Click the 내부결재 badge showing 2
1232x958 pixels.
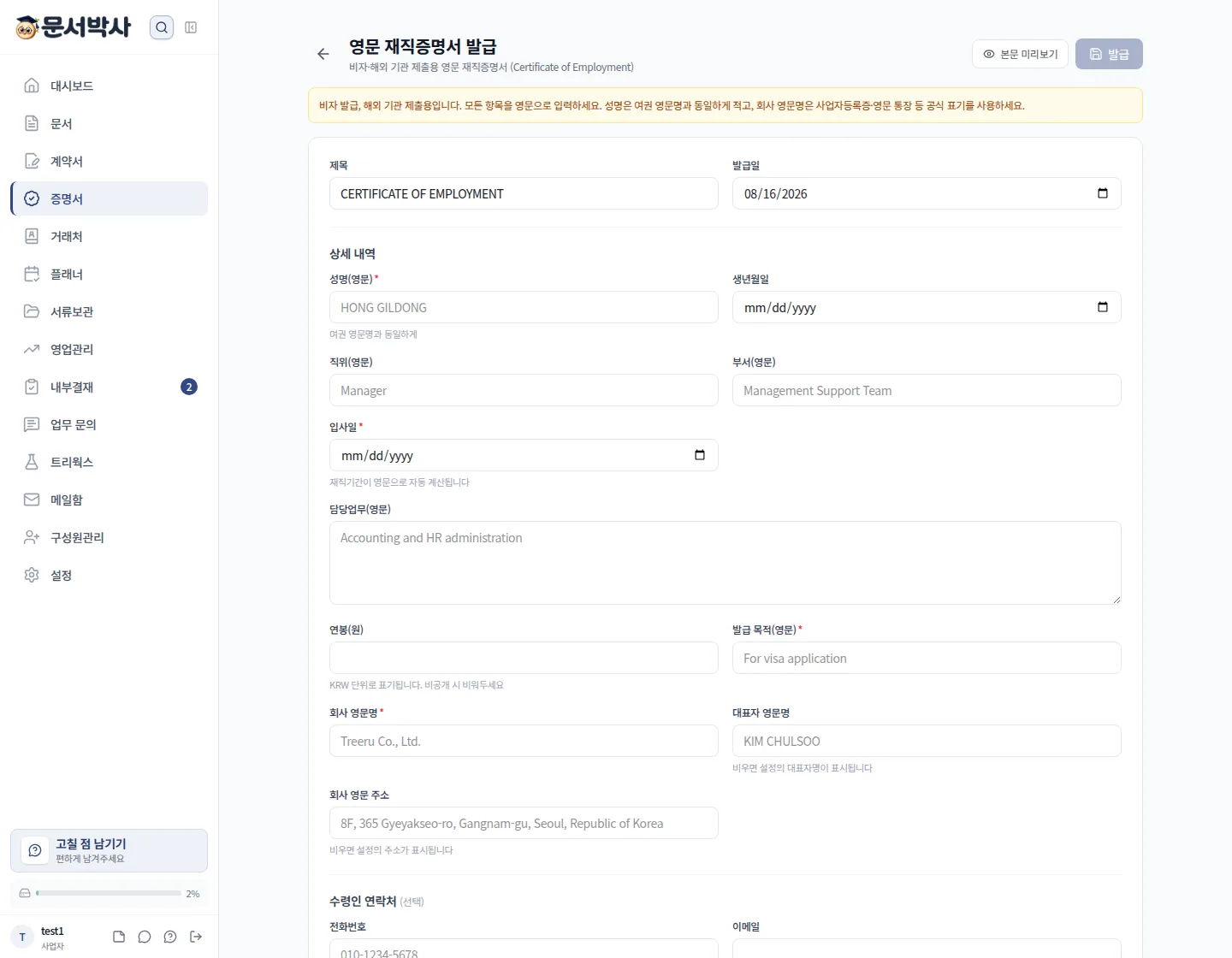189,387
